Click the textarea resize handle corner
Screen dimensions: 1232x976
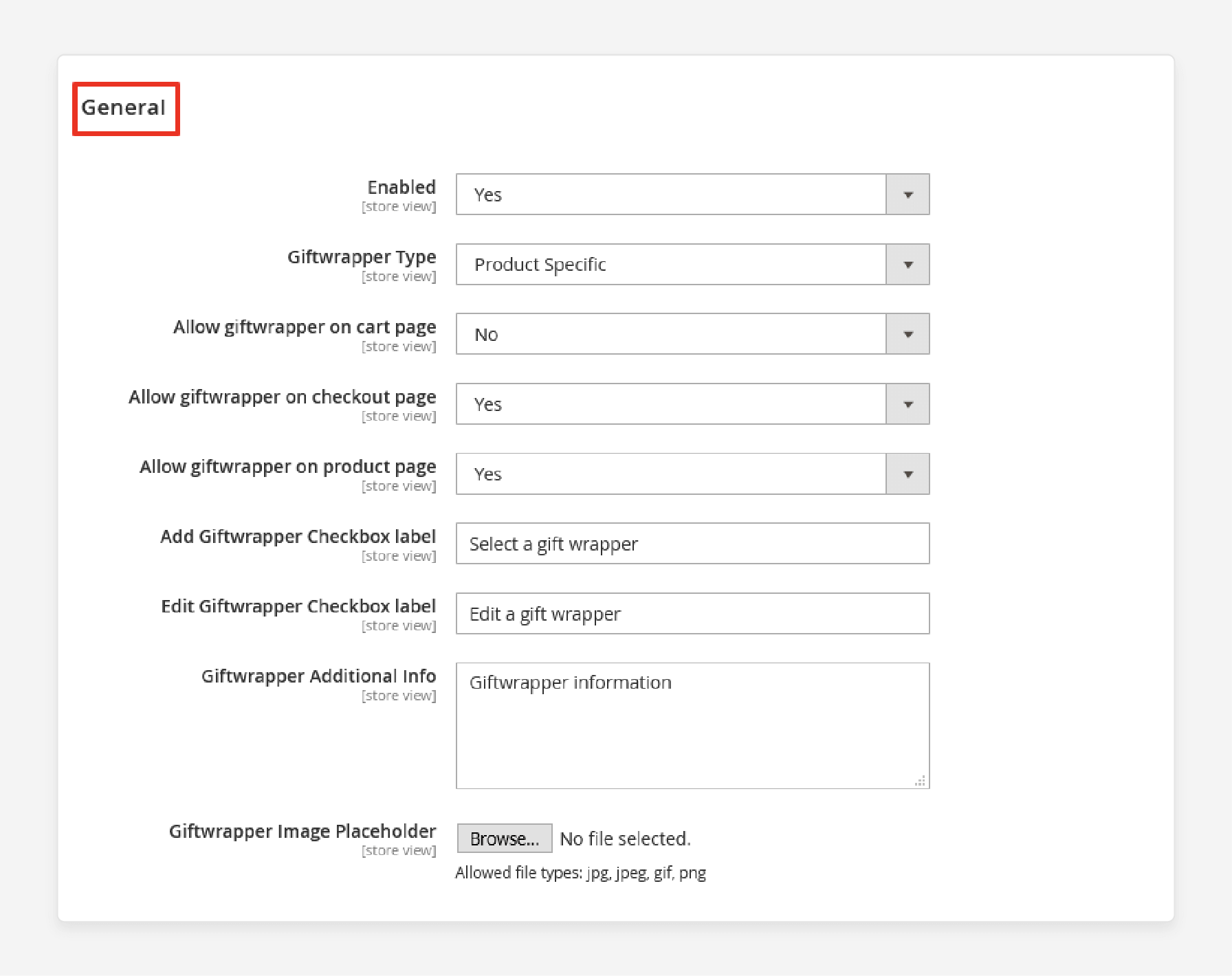(x=920, y=781)
